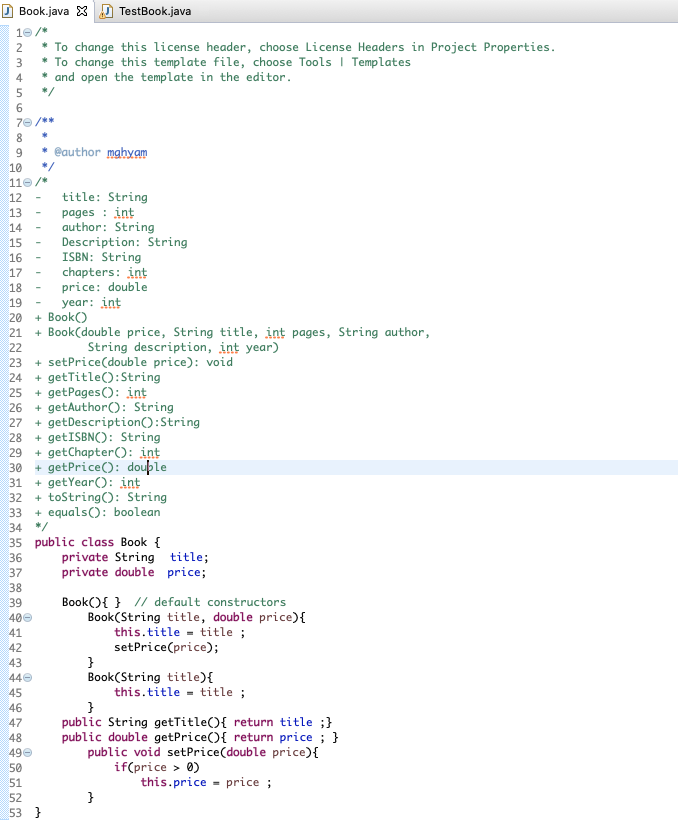Click 'this.price = price ;' assignment
Viewport: 678px width, 839px height.
[x=206, y=782]
